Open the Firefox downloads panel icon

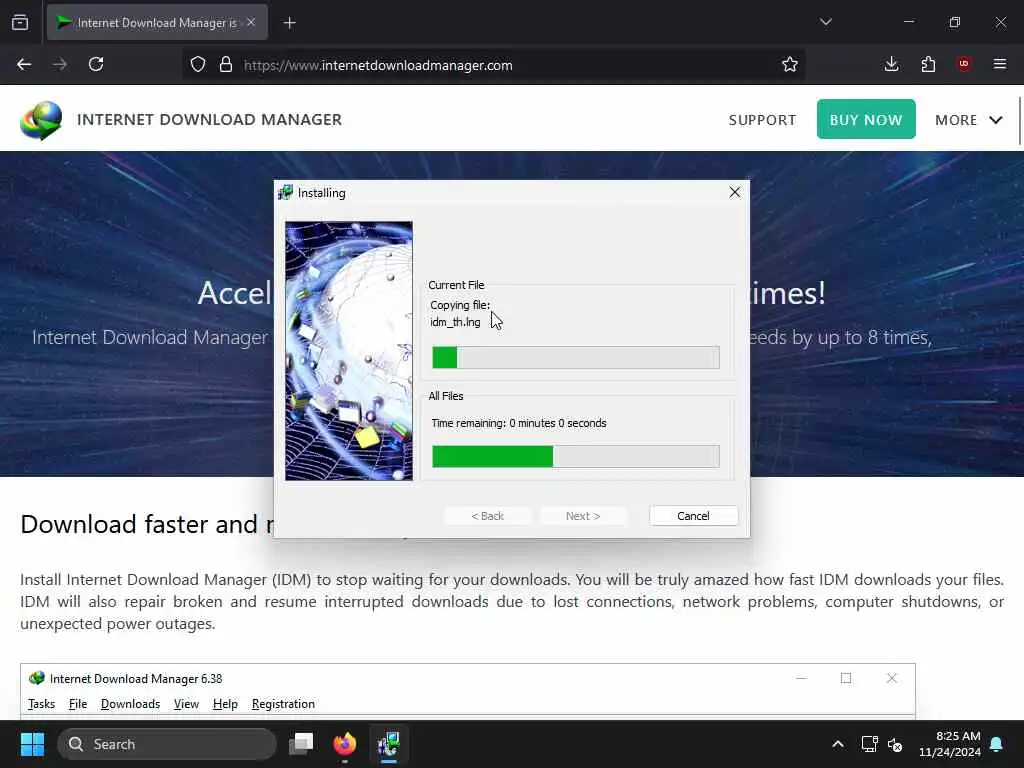[x=891, y=64]
